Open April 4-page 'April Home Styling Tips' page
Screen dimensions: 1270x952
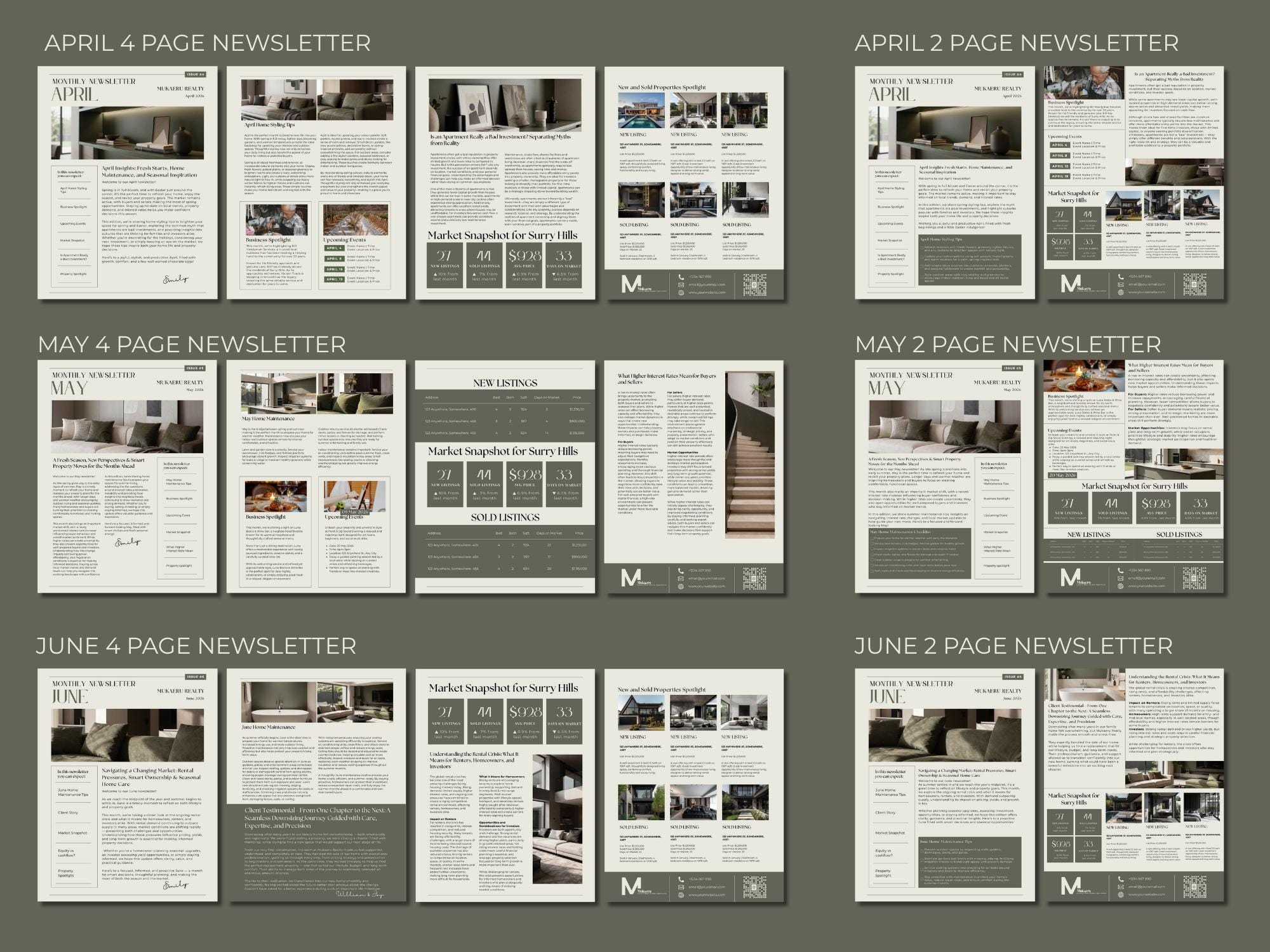click(x=316, y=183)
